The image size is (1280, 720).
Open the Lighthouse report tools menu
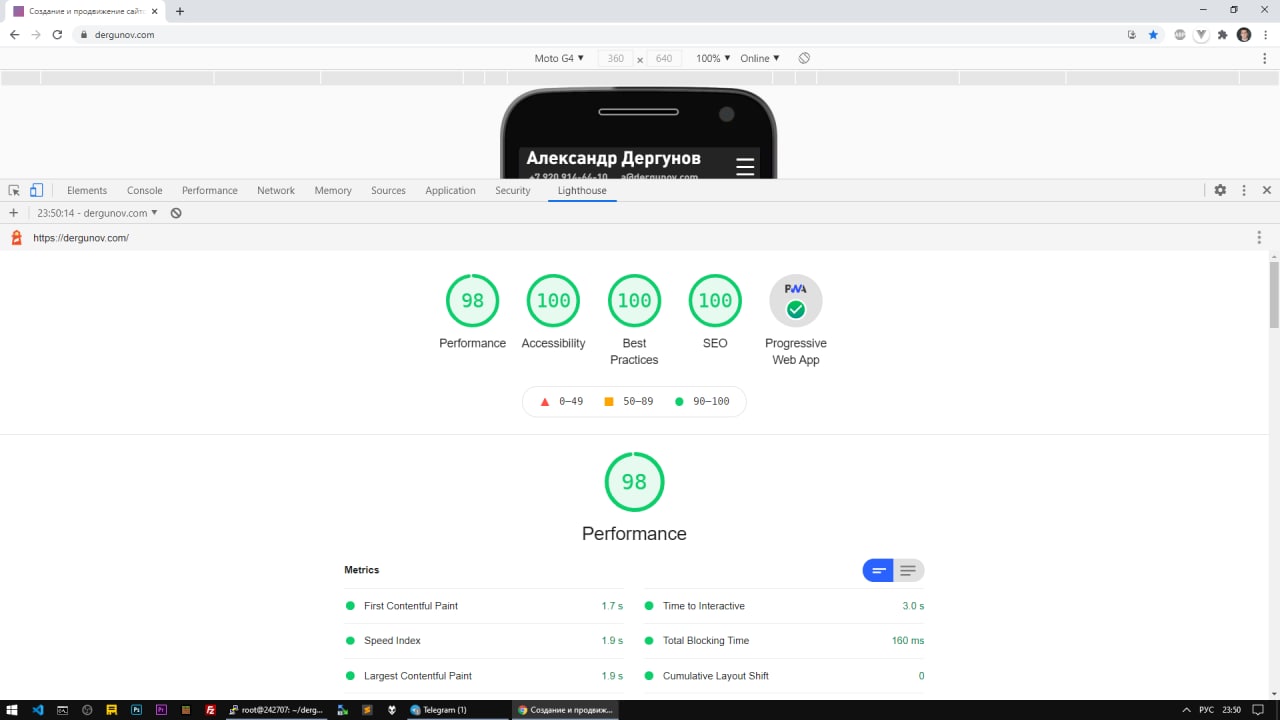(x=1259, y=238)
